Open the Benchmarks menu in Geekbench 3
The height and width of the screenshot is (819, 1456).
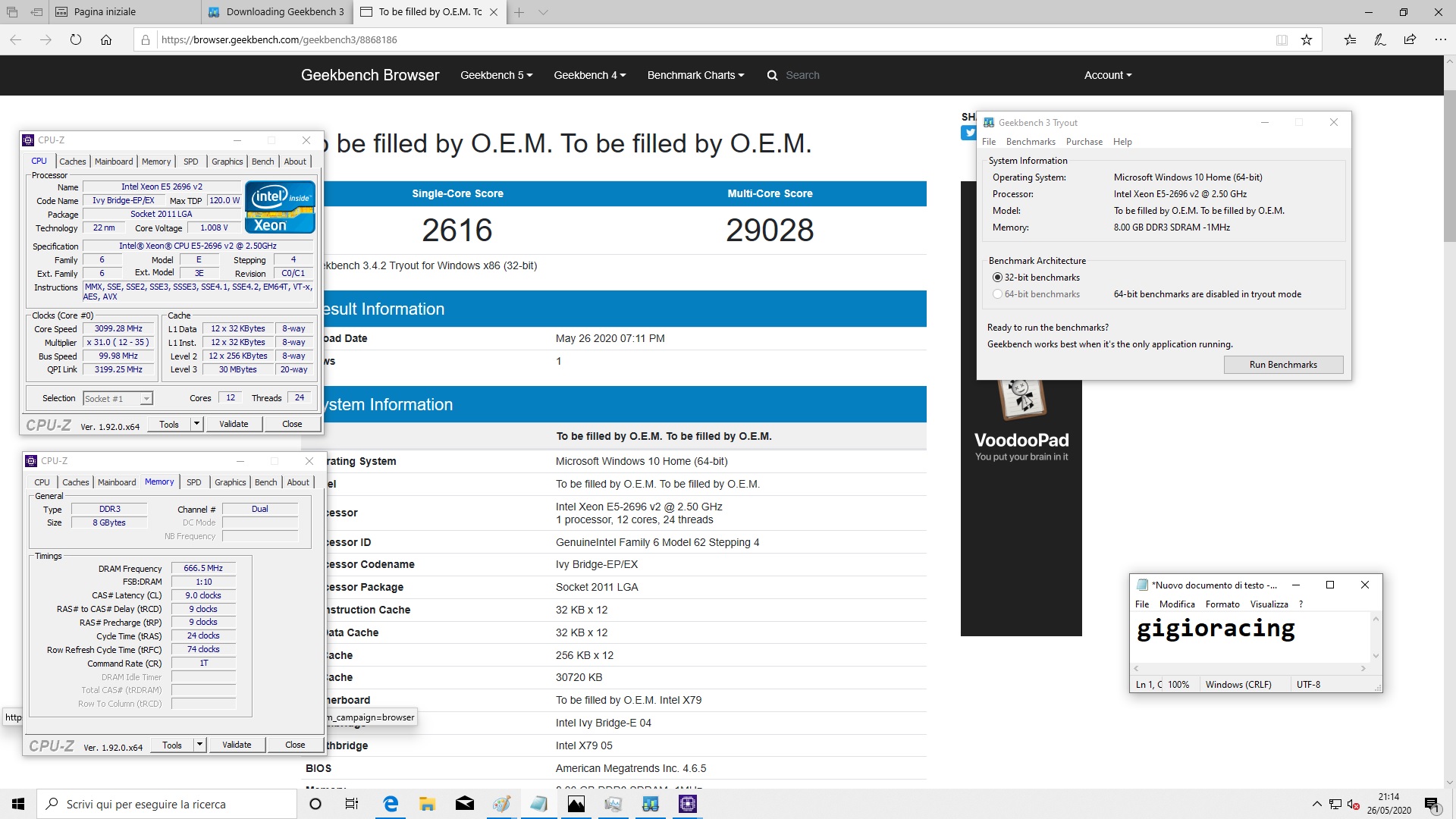pyautogui.click(x=1031, y=142)
